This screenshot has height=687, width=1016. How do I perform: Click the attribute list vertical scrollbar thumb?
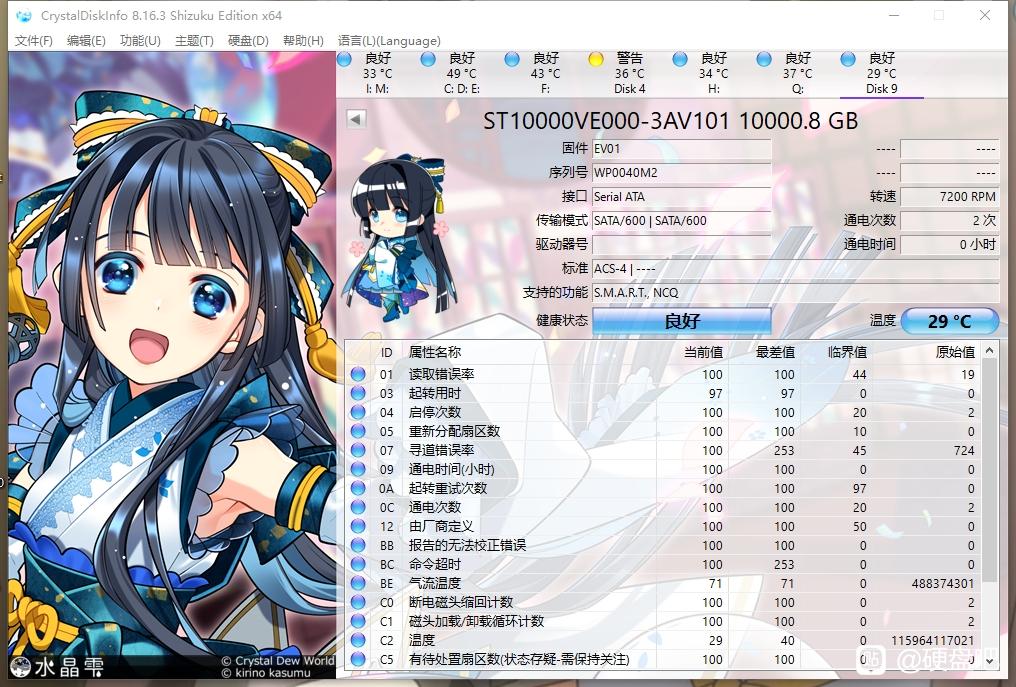coord(989,471)
